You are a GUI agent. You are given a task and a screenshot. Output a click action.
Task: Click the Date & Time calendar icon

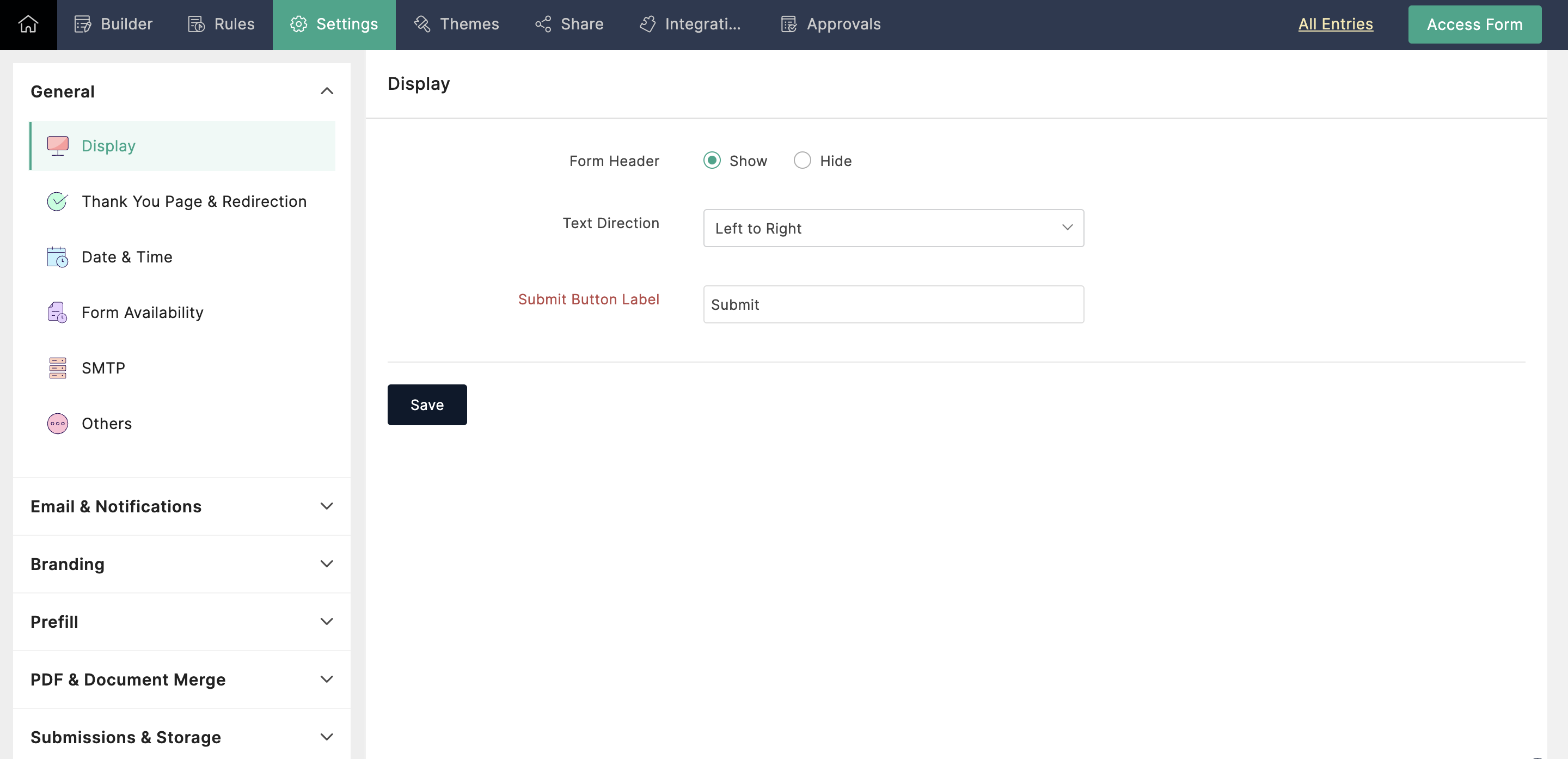(x=58, y=257)
